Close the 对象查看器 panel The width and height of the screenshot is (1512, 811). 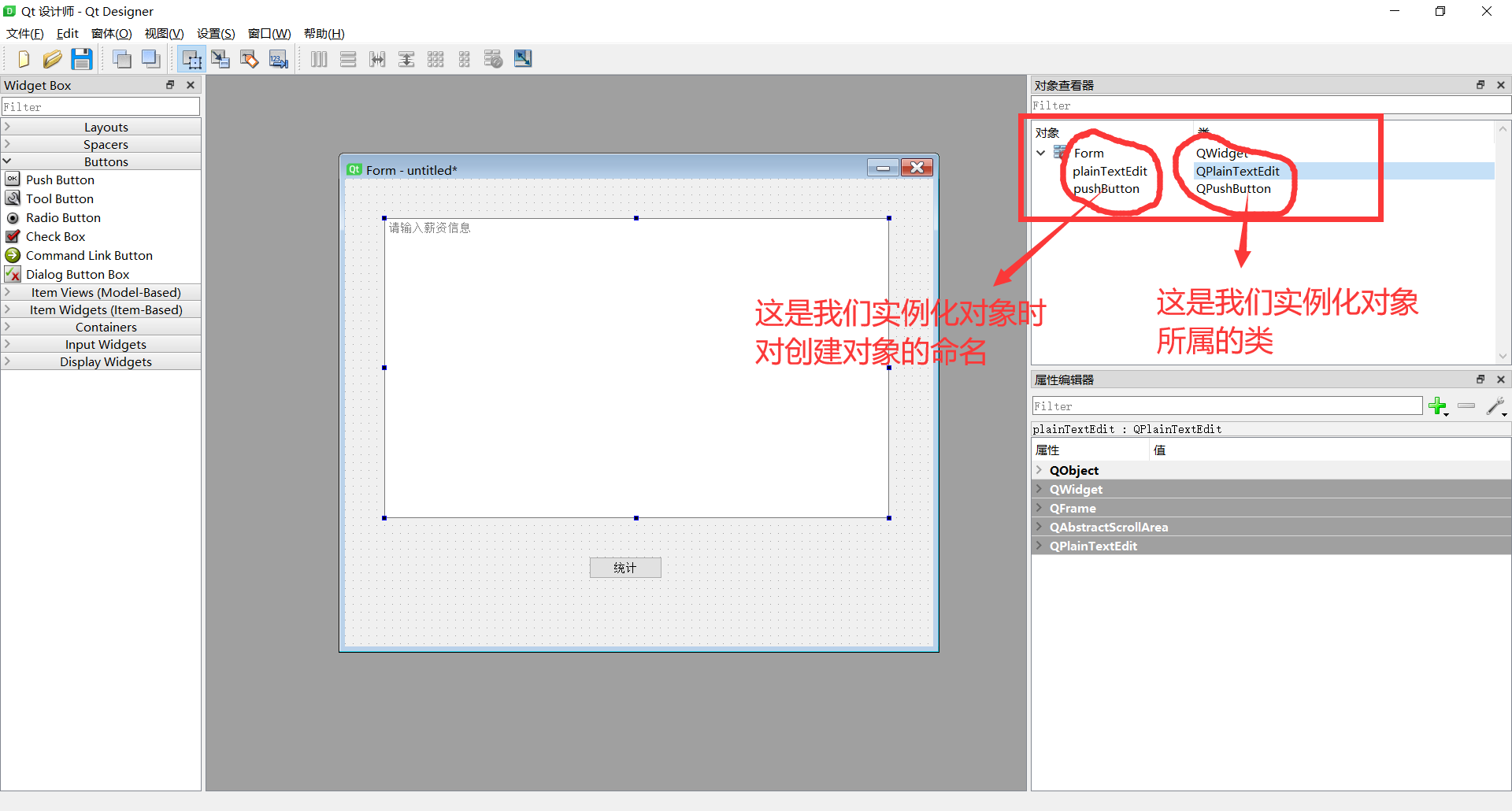[x=1501, y=85]
